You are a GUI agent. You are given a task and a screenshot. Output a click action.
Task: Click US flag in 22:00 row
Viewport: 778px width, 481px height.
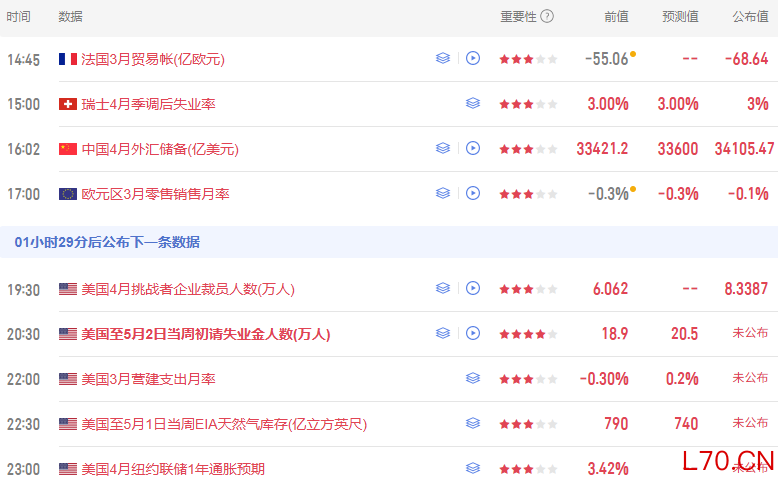click(67, 379)
